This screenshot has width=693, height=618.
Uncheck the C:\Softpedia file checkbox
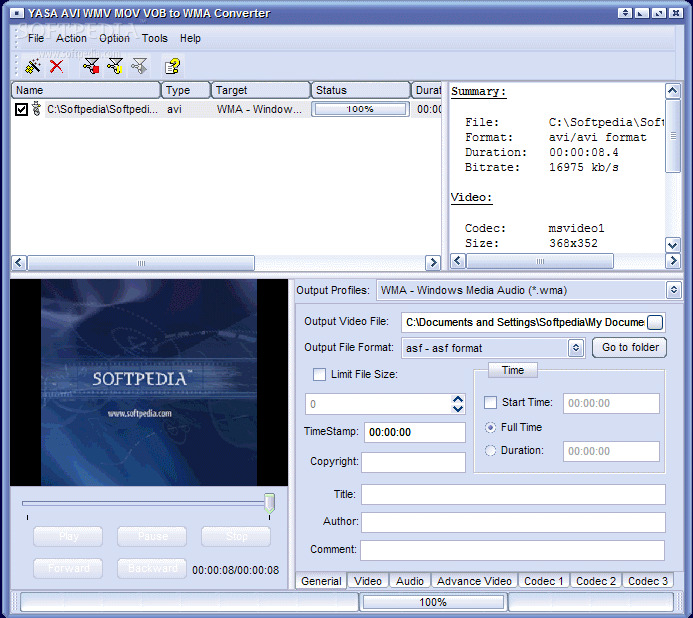(21, 109)
